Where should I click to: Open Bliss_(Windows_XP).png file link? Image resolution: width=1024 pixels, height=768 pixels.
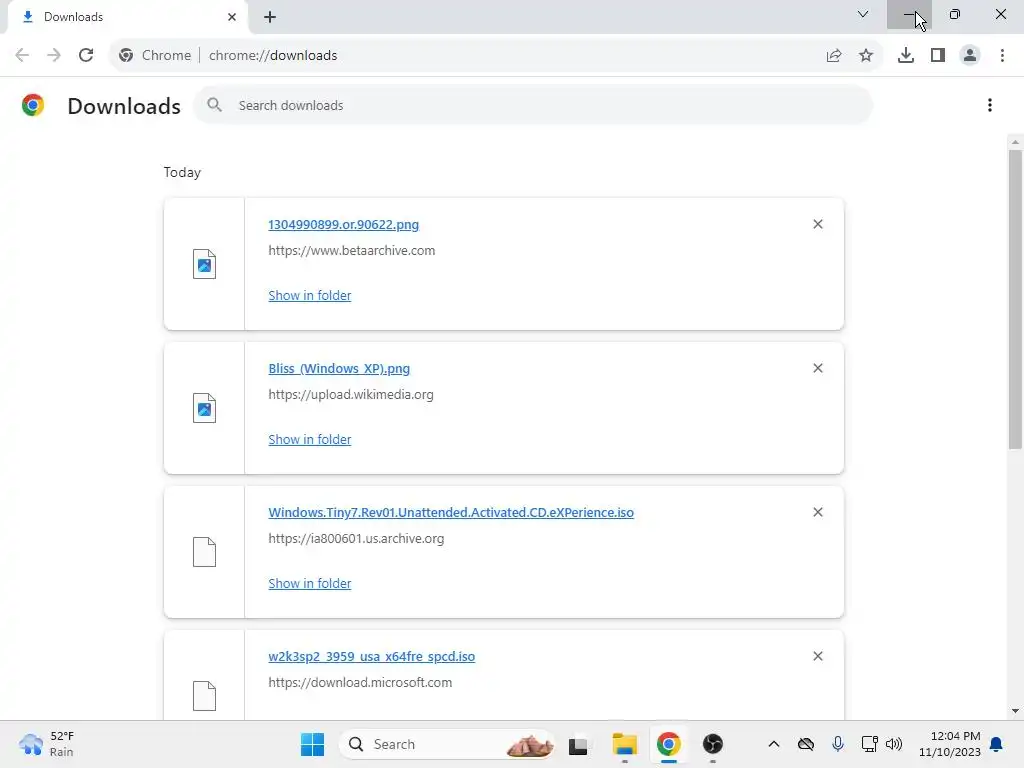coord(339,368)
